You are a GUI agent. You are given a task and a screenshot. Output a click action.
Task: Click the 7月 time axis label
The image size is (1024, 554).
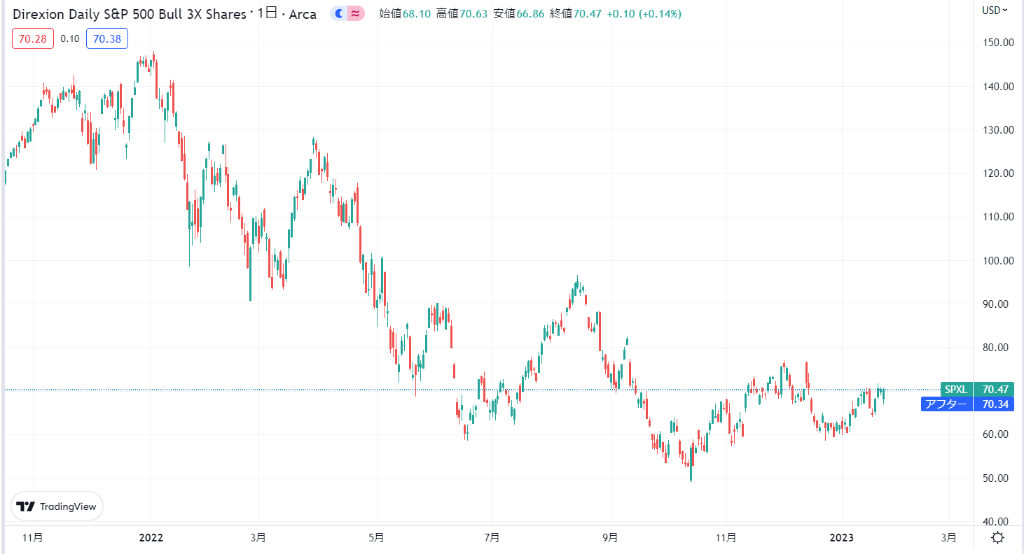492,538
